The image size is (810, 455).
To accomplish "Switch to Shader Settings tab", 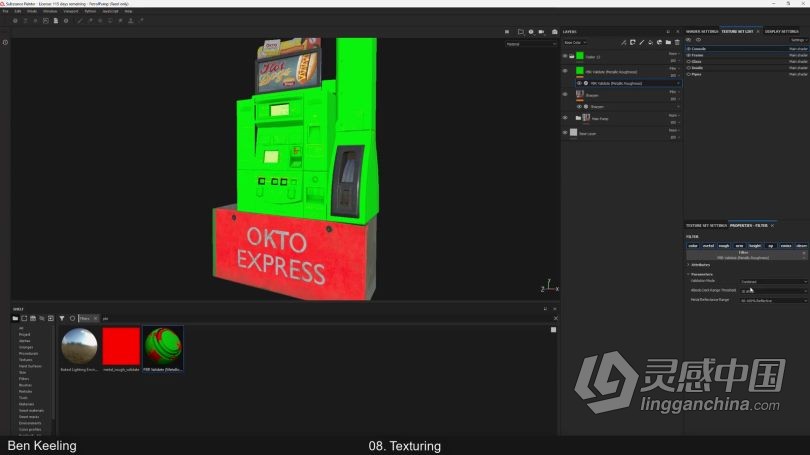I will 702,32.
